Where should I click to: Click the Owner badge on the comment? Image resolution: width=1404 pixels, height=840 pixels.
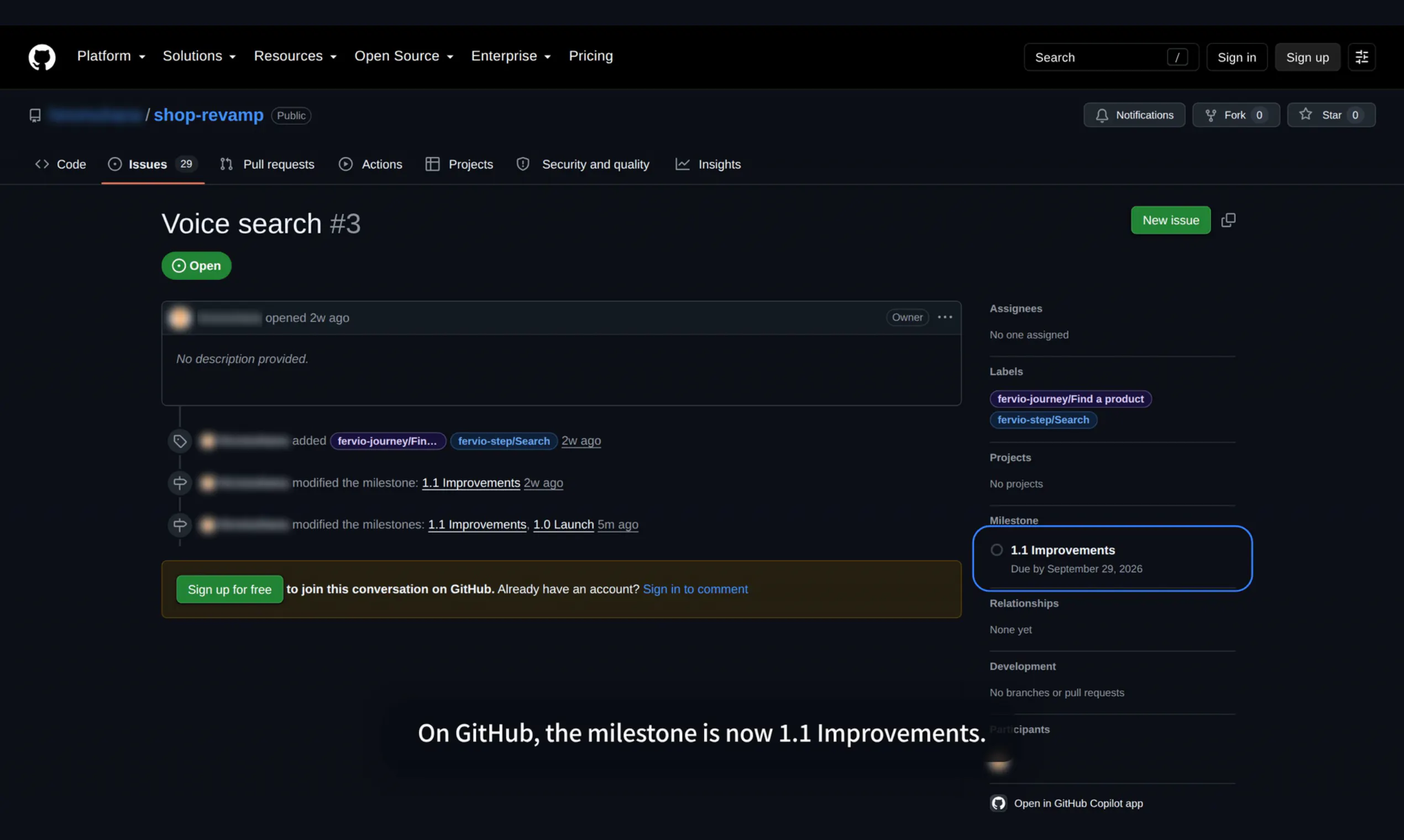(x=908, y=318)
